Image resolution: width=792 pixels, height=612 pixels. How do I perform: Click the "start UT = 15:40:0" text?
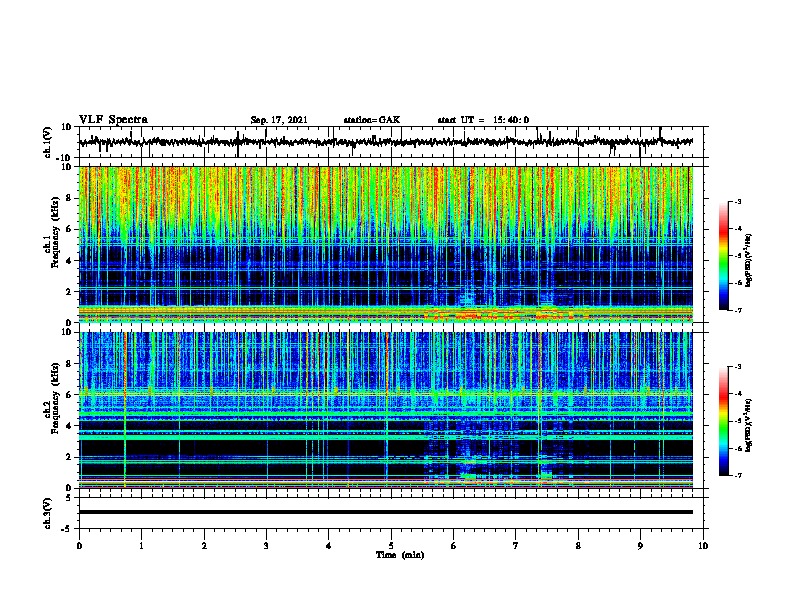point(483,120)
